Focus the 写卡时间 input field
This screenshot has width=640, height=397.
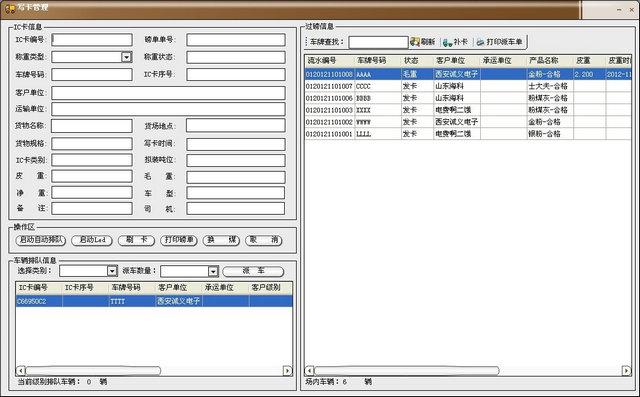(x=236, y=144)
